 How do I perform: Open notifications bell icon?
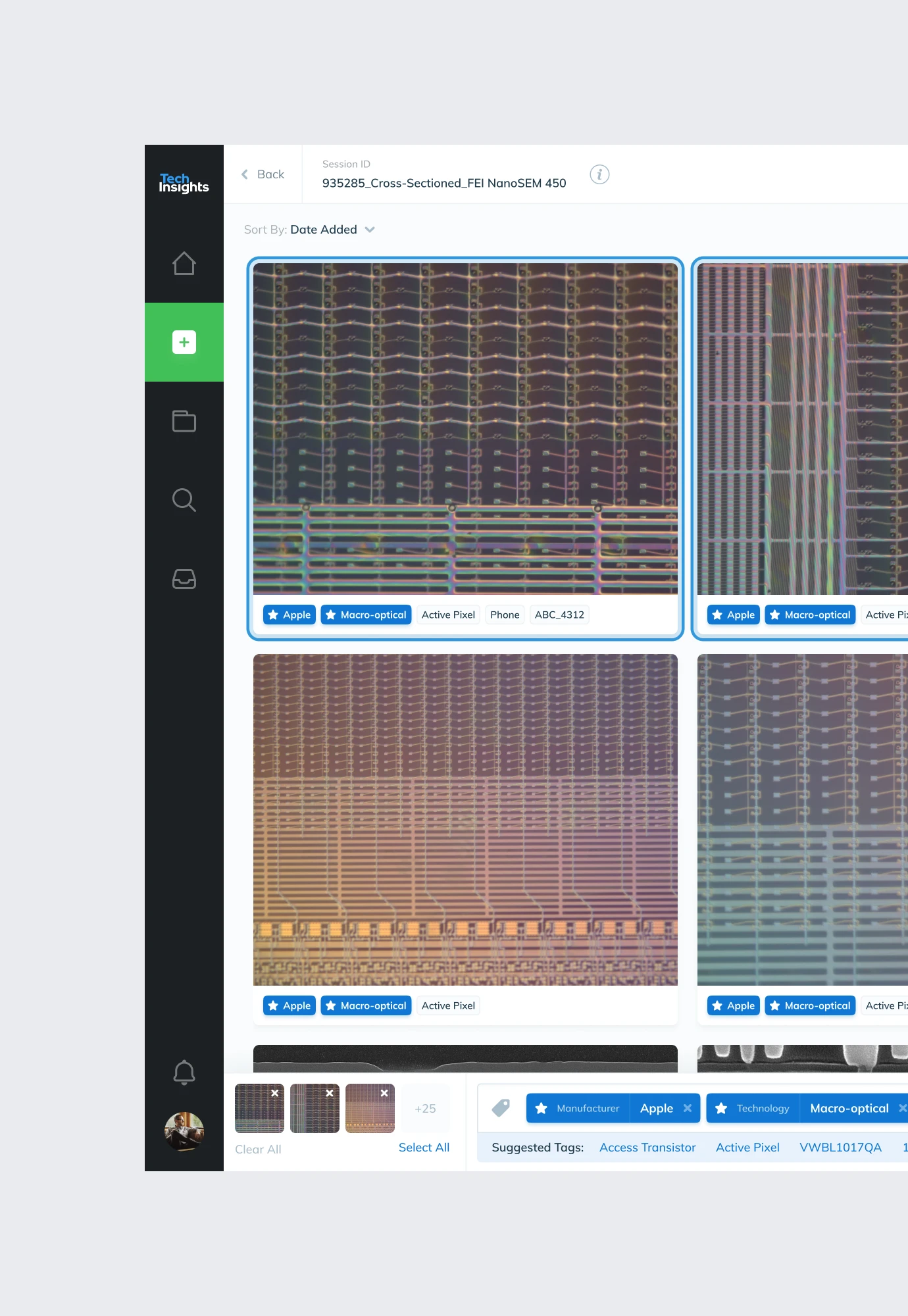tap(184, 1072)
